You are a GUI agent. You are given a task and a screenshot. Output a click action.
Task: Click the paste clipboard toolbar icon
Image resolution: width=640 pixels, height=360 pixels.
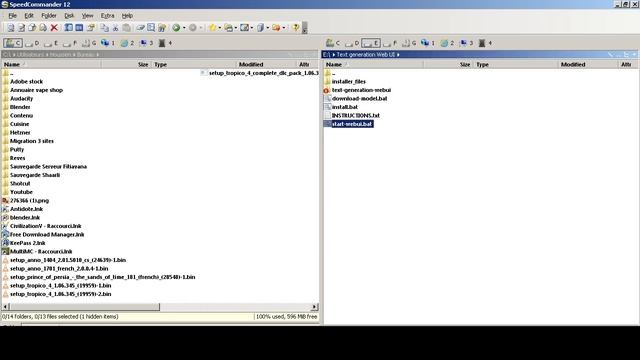coord(127,28)
